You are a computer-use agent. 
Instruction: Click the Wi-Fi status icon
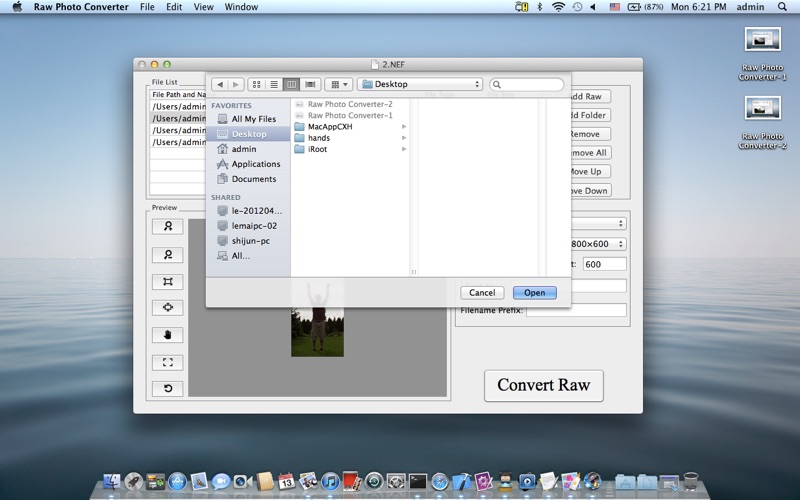(x=559, y=7)
